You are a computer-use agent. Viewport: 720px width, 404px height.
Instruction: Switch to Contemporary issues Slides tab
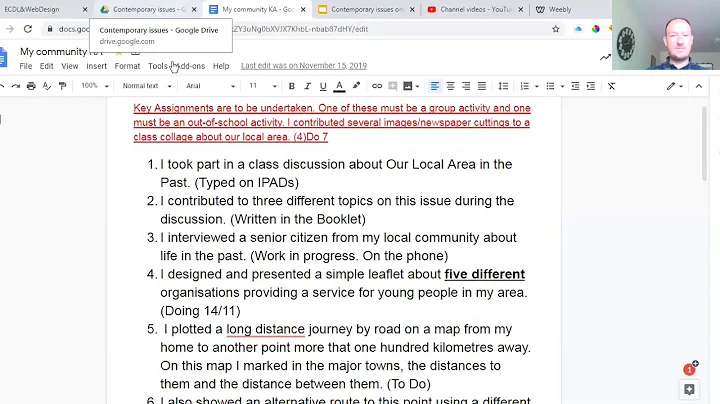(x=365, y=9)
